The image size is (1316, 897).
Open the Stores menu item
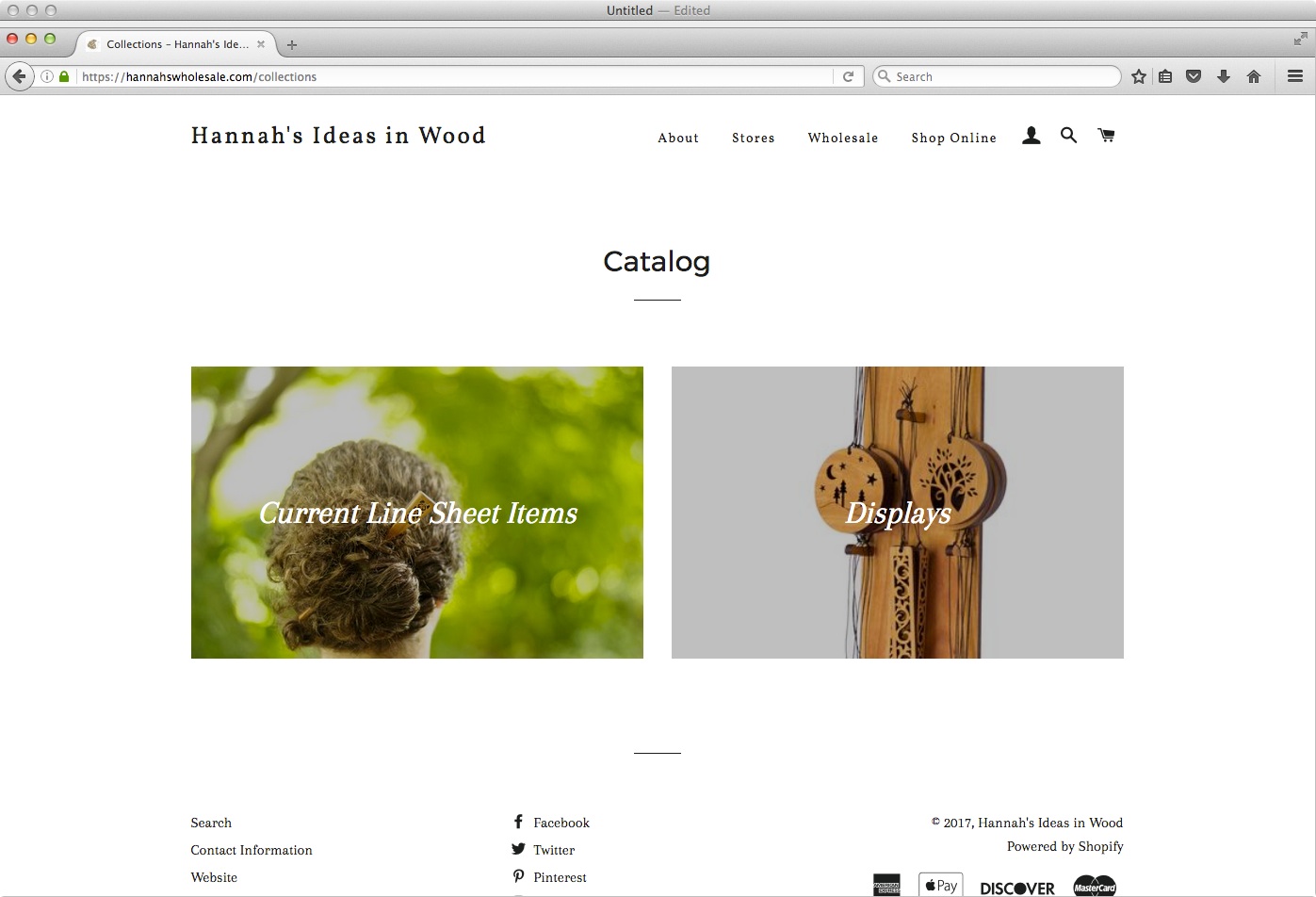754,138
